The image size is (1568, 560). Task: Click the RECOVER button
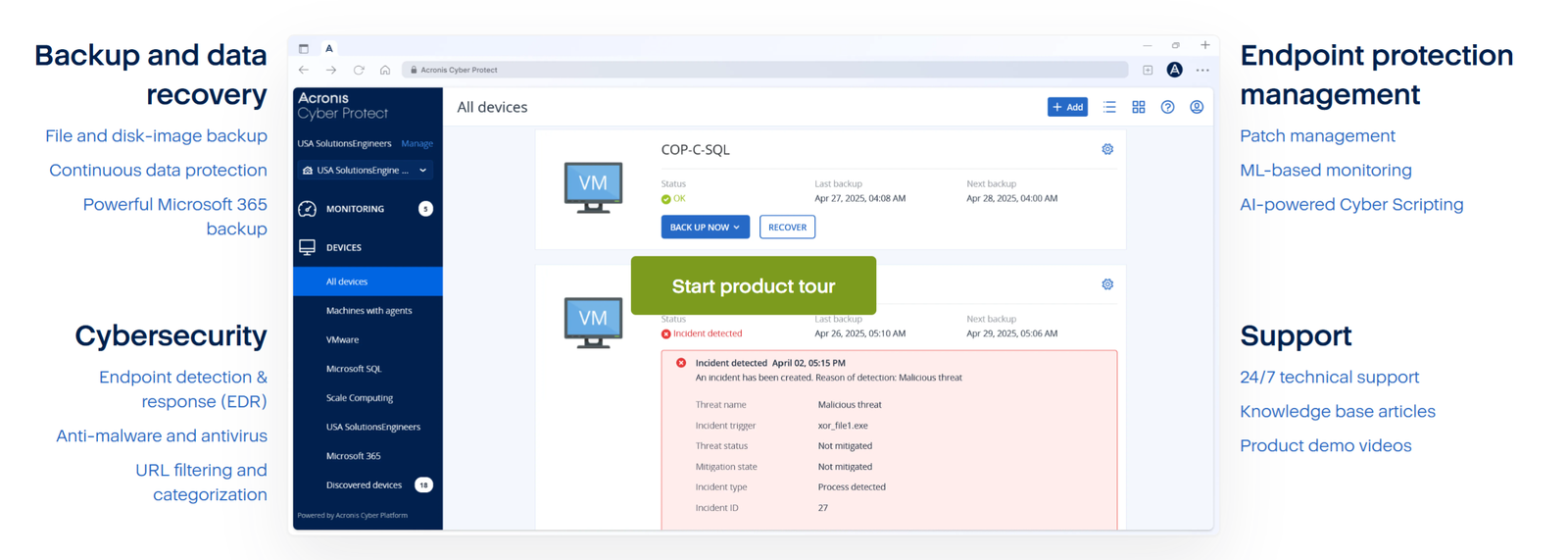787,227
